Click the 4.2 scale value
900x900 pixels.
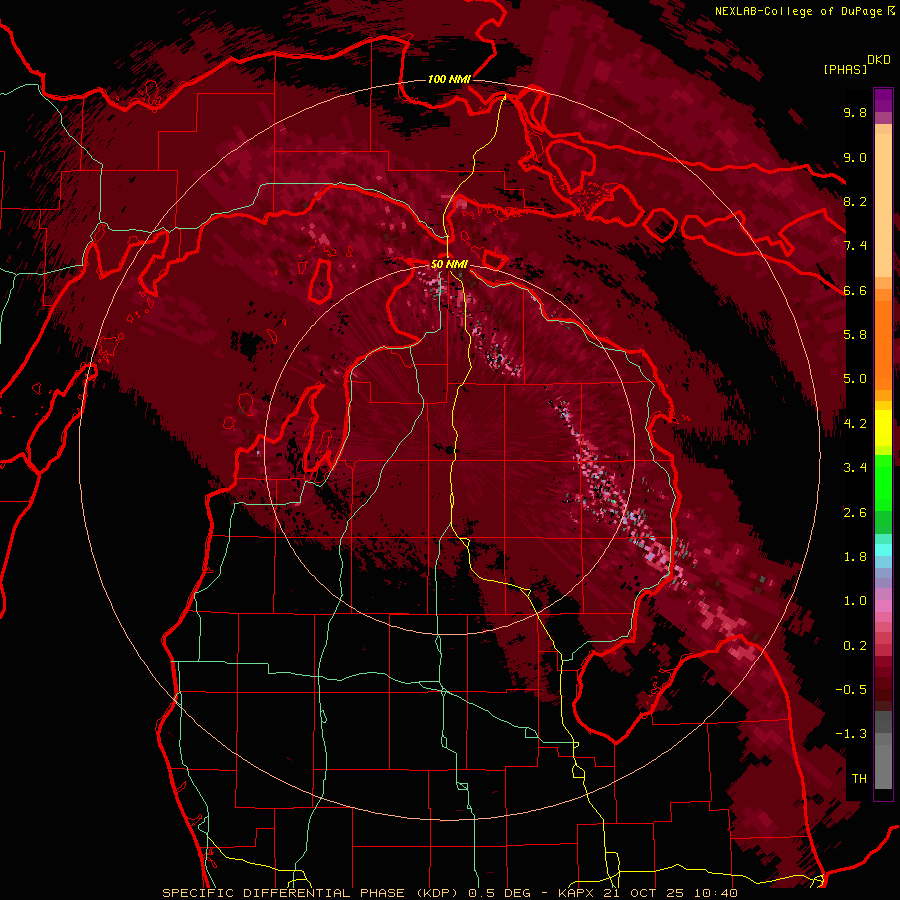coord(855,424)
